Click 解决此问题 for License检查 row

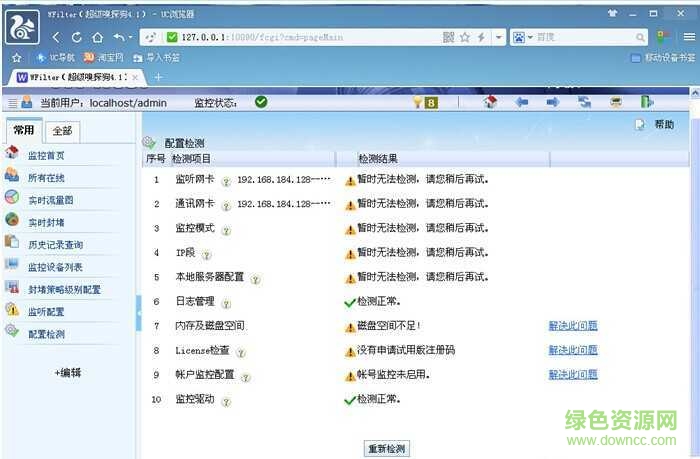point(573,351)
